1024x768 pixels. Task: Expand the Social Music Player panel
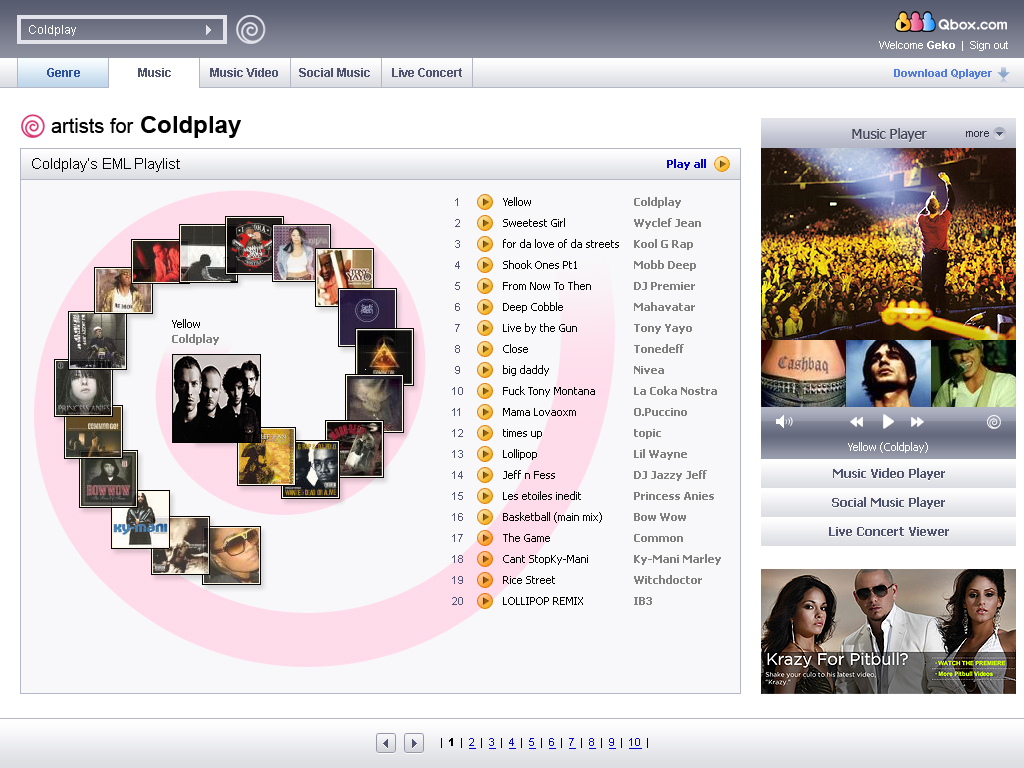888,502
